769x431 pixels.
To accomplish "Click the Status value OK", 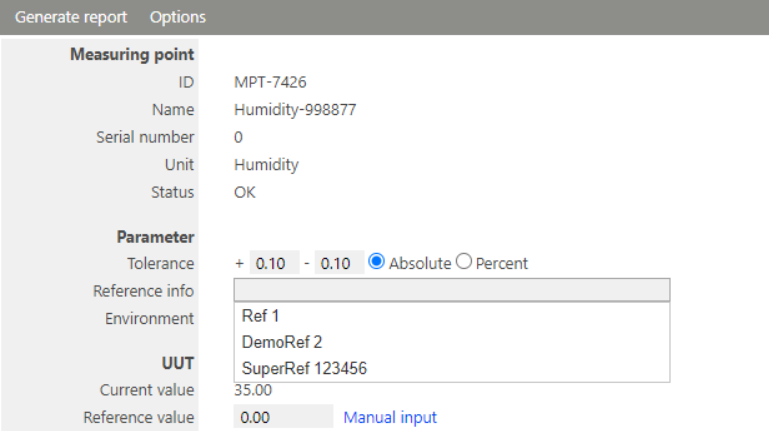I will 244,192.
